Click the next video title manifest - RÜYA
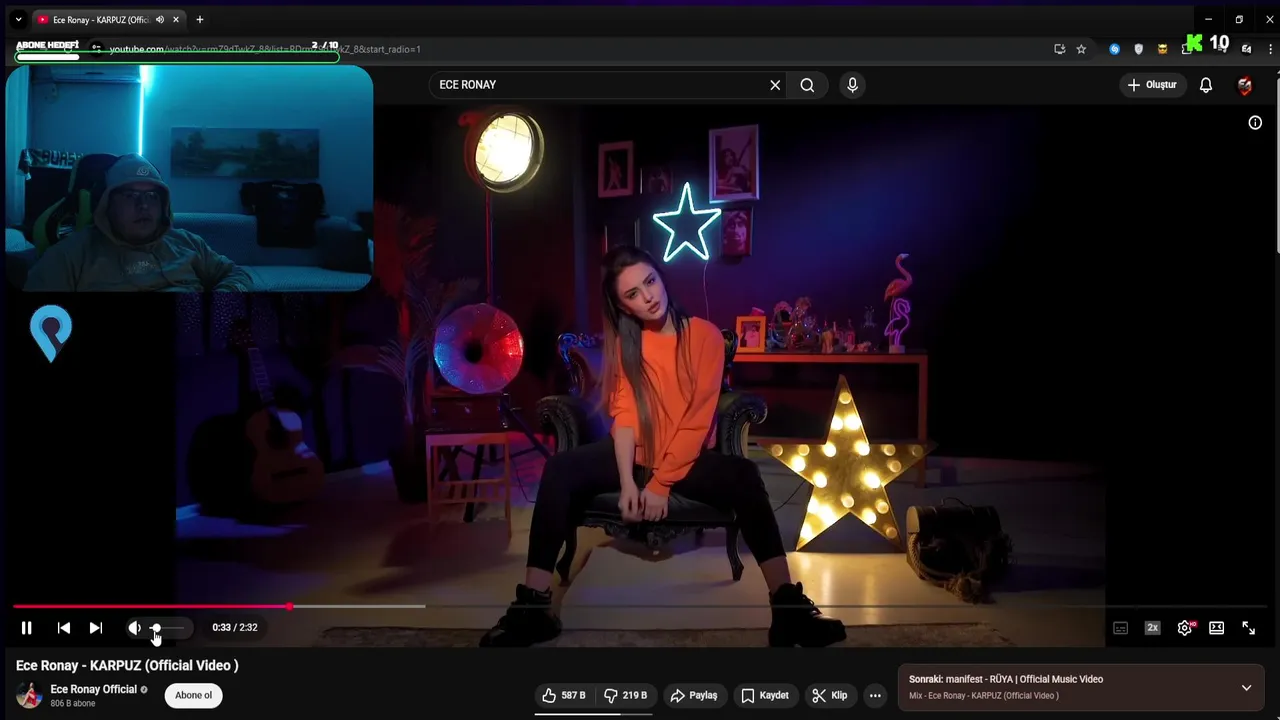Screen dimensions: 1280x720 pos(1024,679)
